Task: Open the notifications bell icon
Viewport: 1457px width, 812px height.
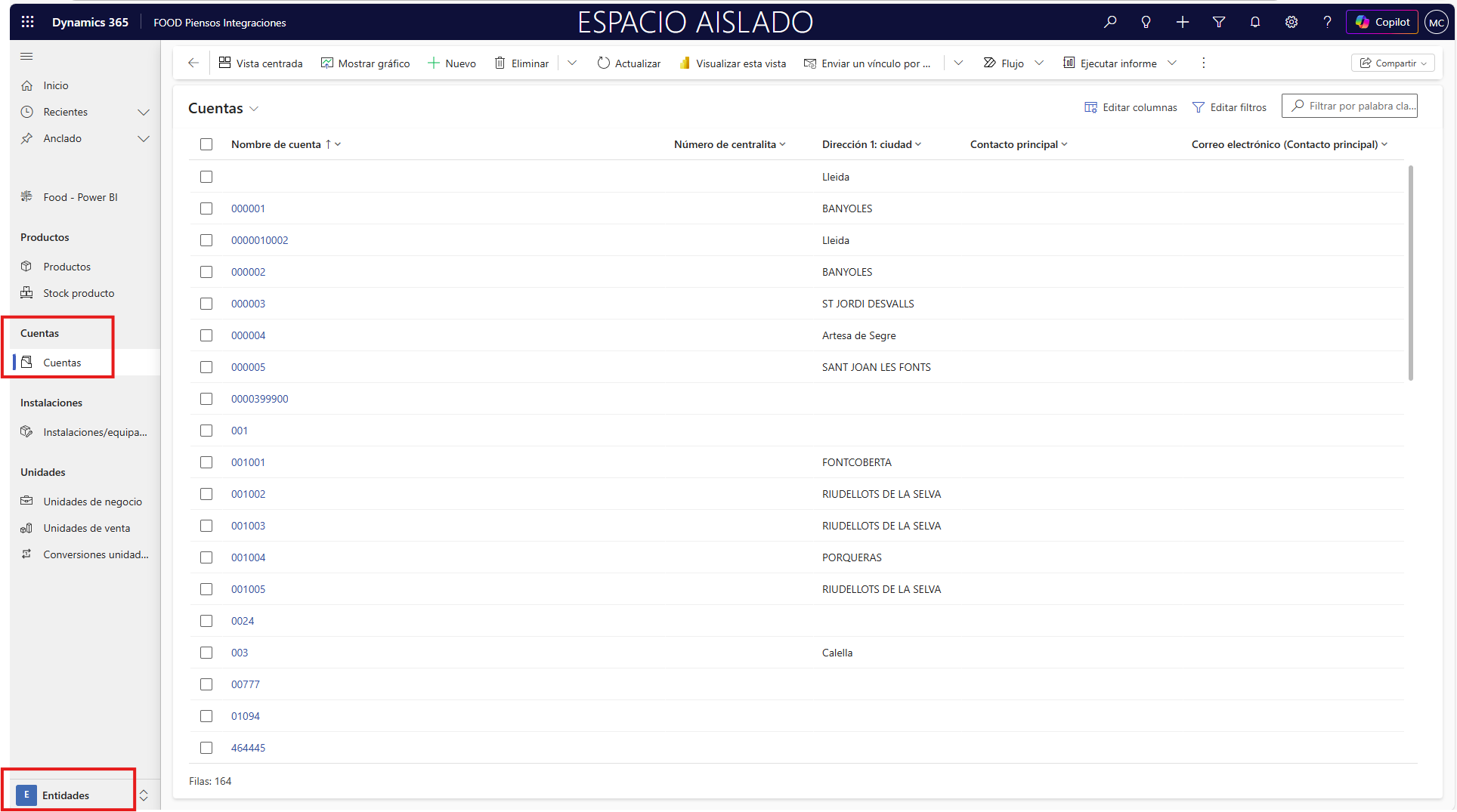Action: pos(1254,22)
